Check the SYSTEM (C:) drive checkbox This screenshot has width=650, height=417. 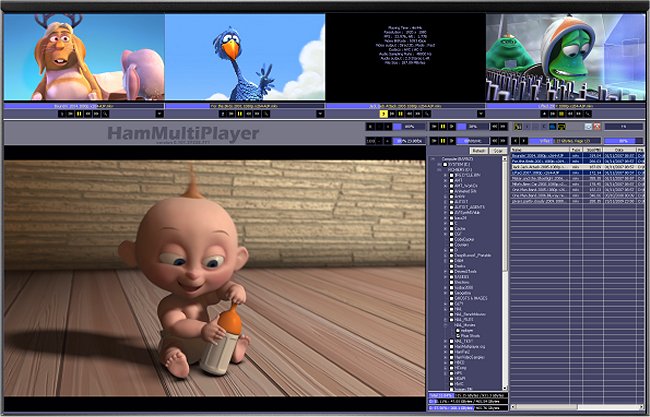click(x=445, y=165)
